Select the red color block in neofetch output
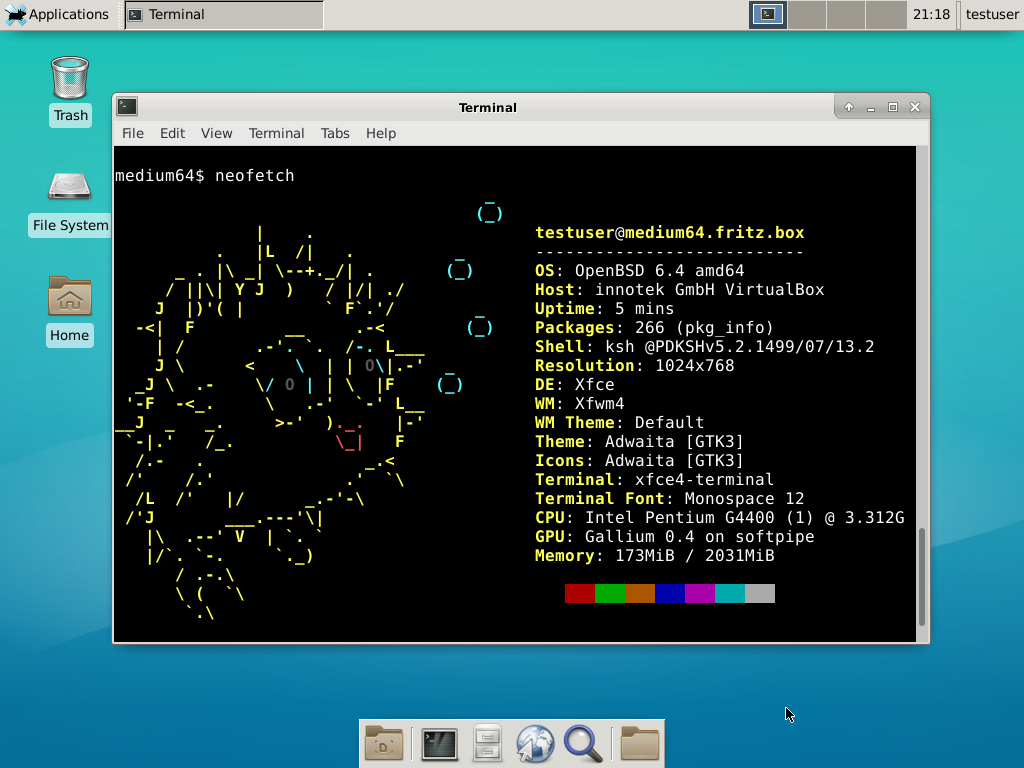1024x768 pixels. [x=579, y=593]
